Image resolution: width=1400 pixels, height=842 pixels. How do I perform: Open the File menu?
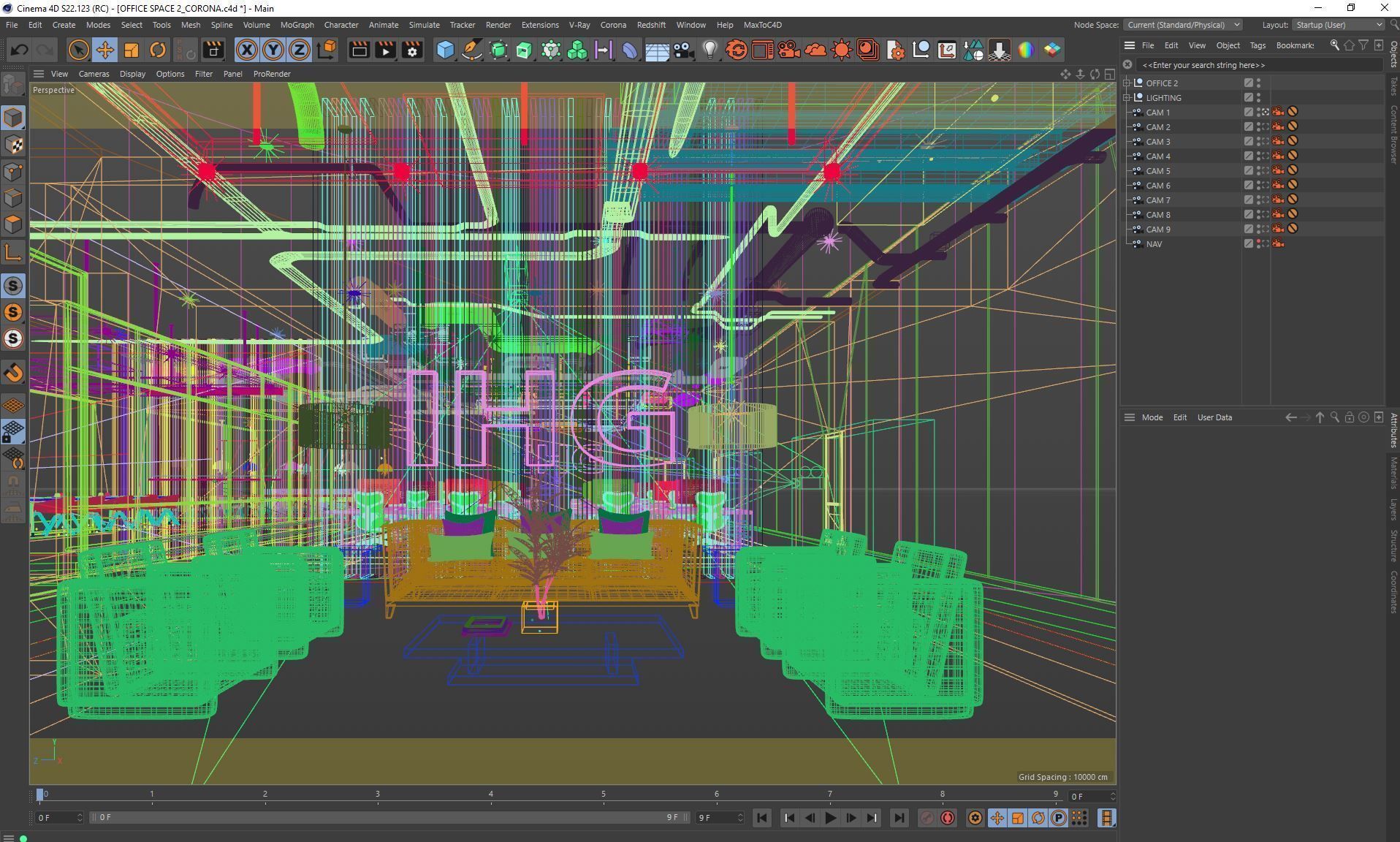(12, 25)
